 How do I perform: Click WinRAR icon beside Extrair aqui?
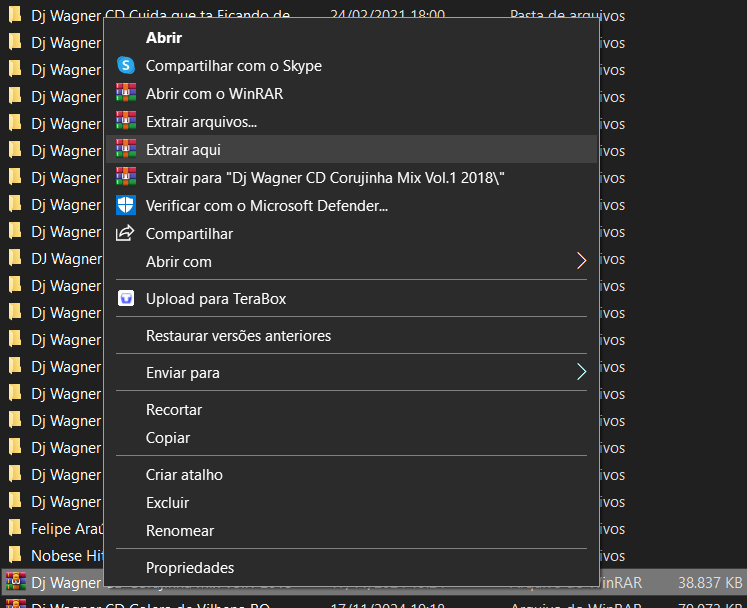tap(126, 150)
